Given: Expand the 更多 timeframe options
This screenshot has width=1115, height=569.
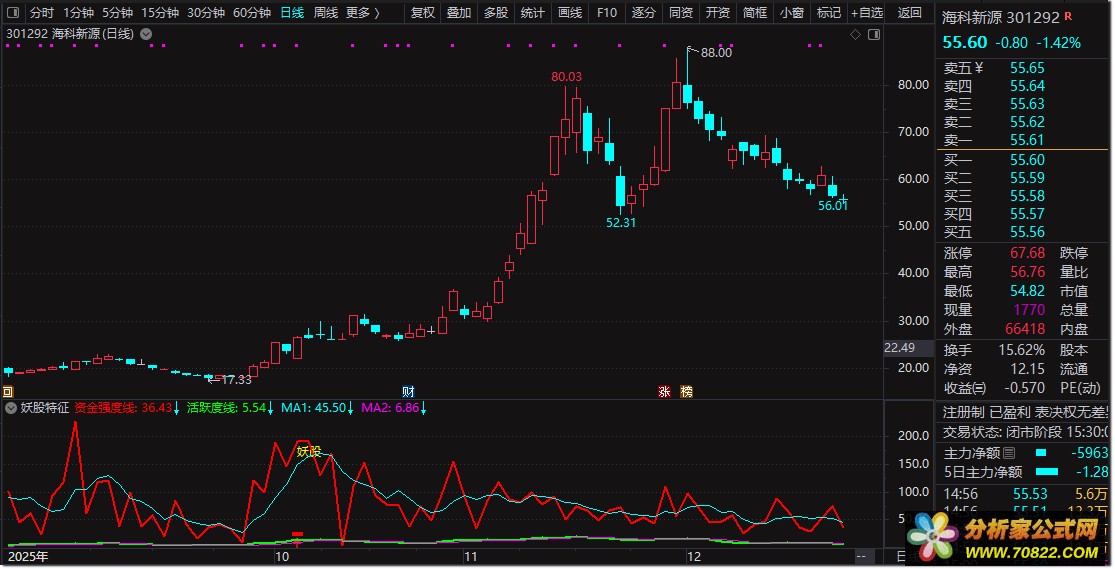Looking at the screenshot, I should coord(363,12).
